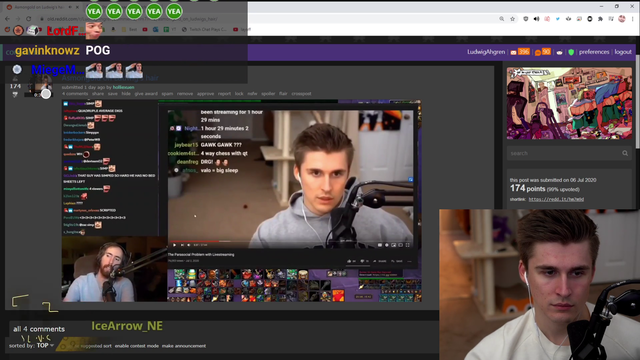Click the 'flair' post action
The width and height of the screenshot is (640, 360).
click(283, 94)
